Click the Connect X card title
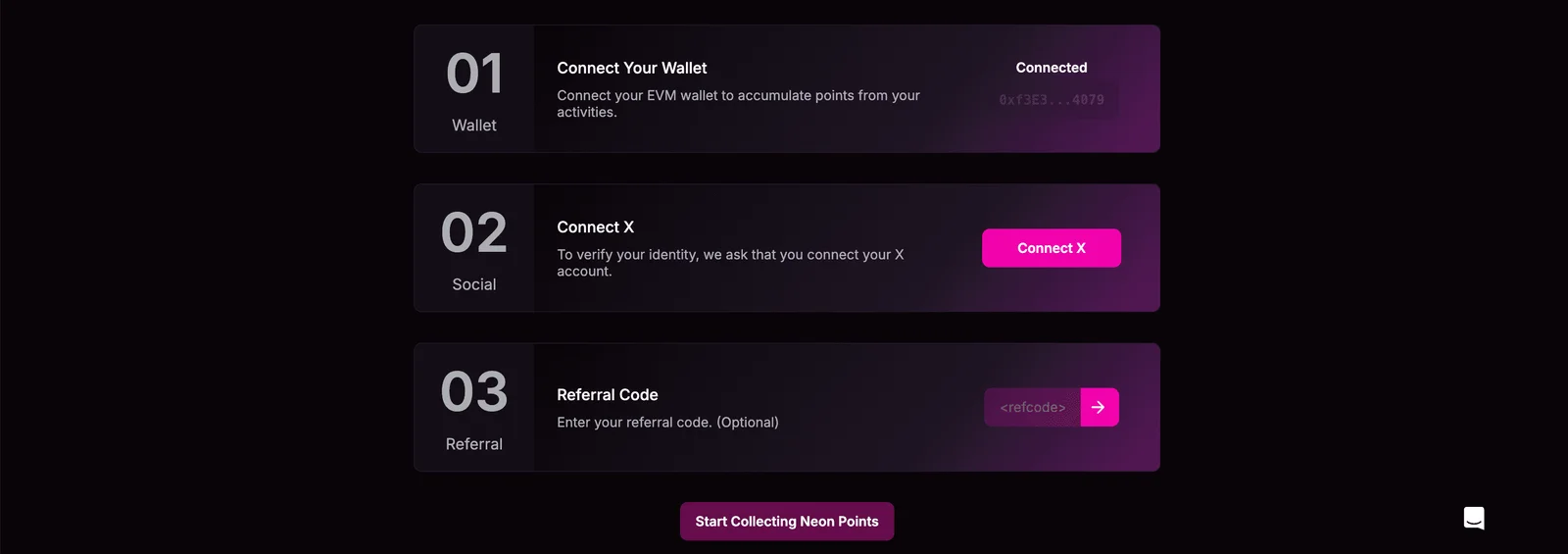The image size is (1568, 554). [x=596, y=227]
